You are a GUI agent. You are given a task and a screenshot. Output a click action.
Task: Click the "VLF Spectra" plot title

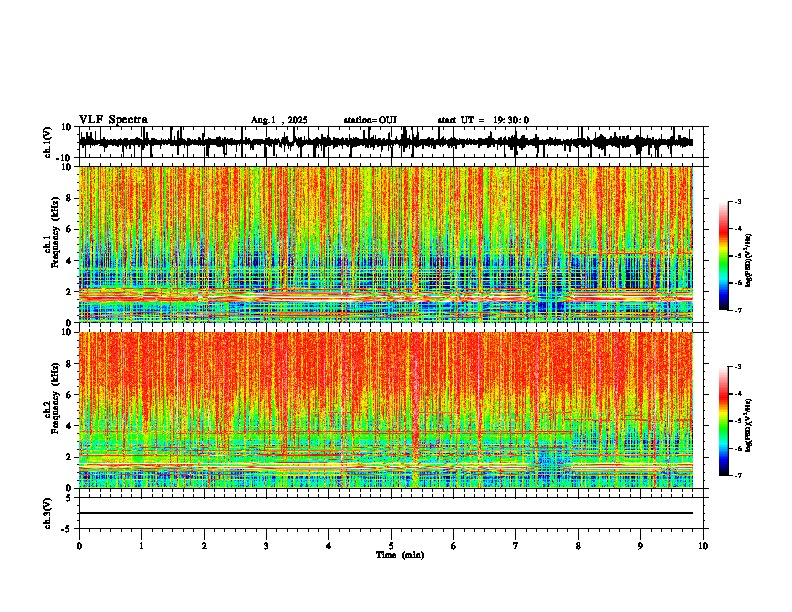(x=113, y=120)
